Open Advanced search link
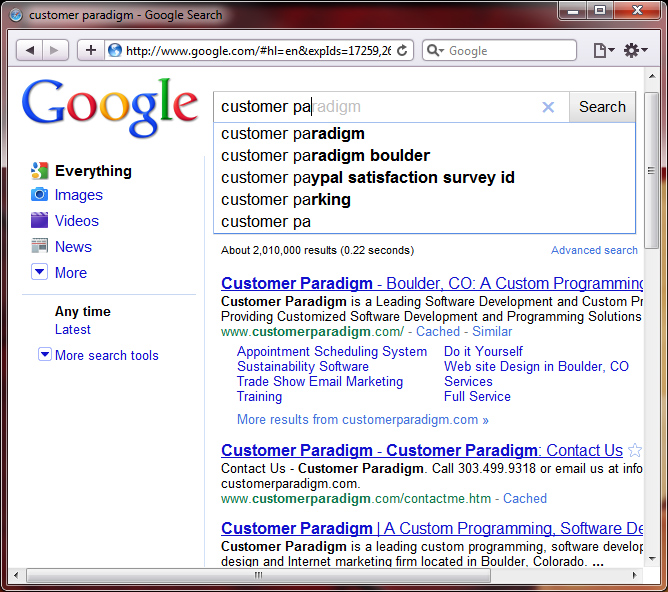 594,250
